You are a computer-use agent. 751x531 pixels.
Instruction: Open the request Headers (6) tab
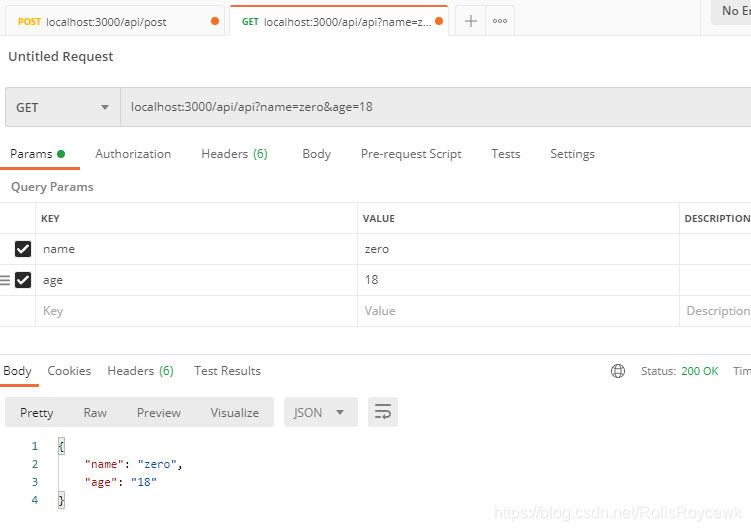[x=234, y=154]
